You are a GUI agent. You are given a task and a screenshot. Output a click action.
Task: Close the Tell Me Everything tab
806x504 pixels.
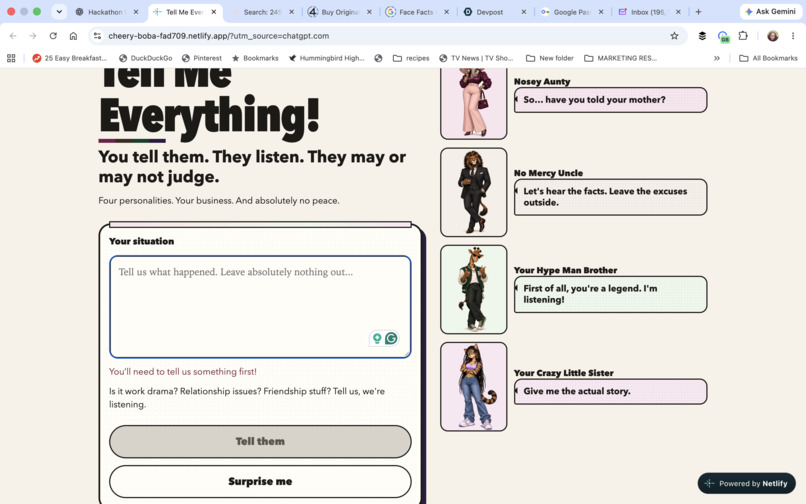(214, 12)
